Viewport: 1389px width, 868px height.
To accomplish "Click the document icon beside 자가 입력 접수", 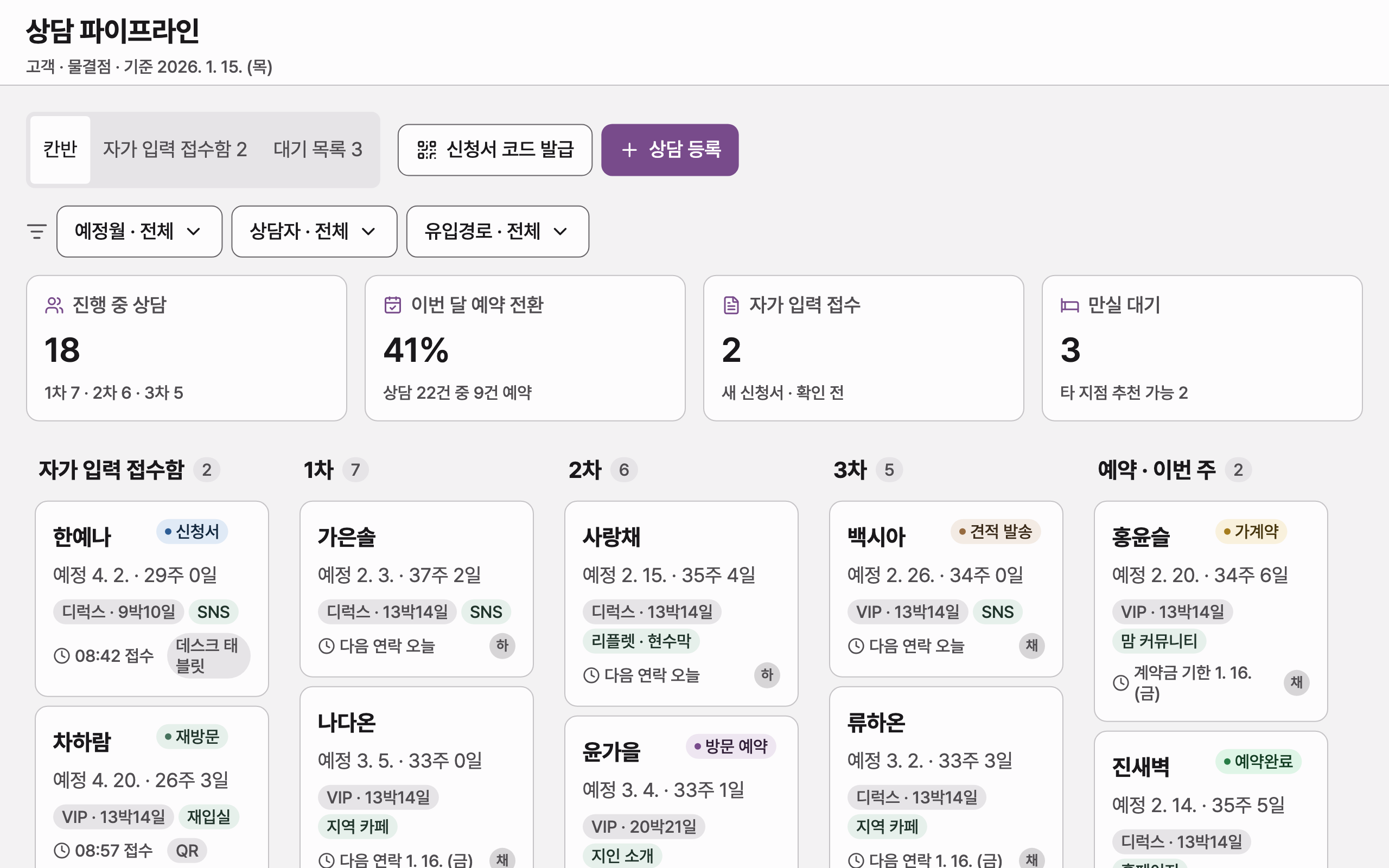I will coord(731,305).
